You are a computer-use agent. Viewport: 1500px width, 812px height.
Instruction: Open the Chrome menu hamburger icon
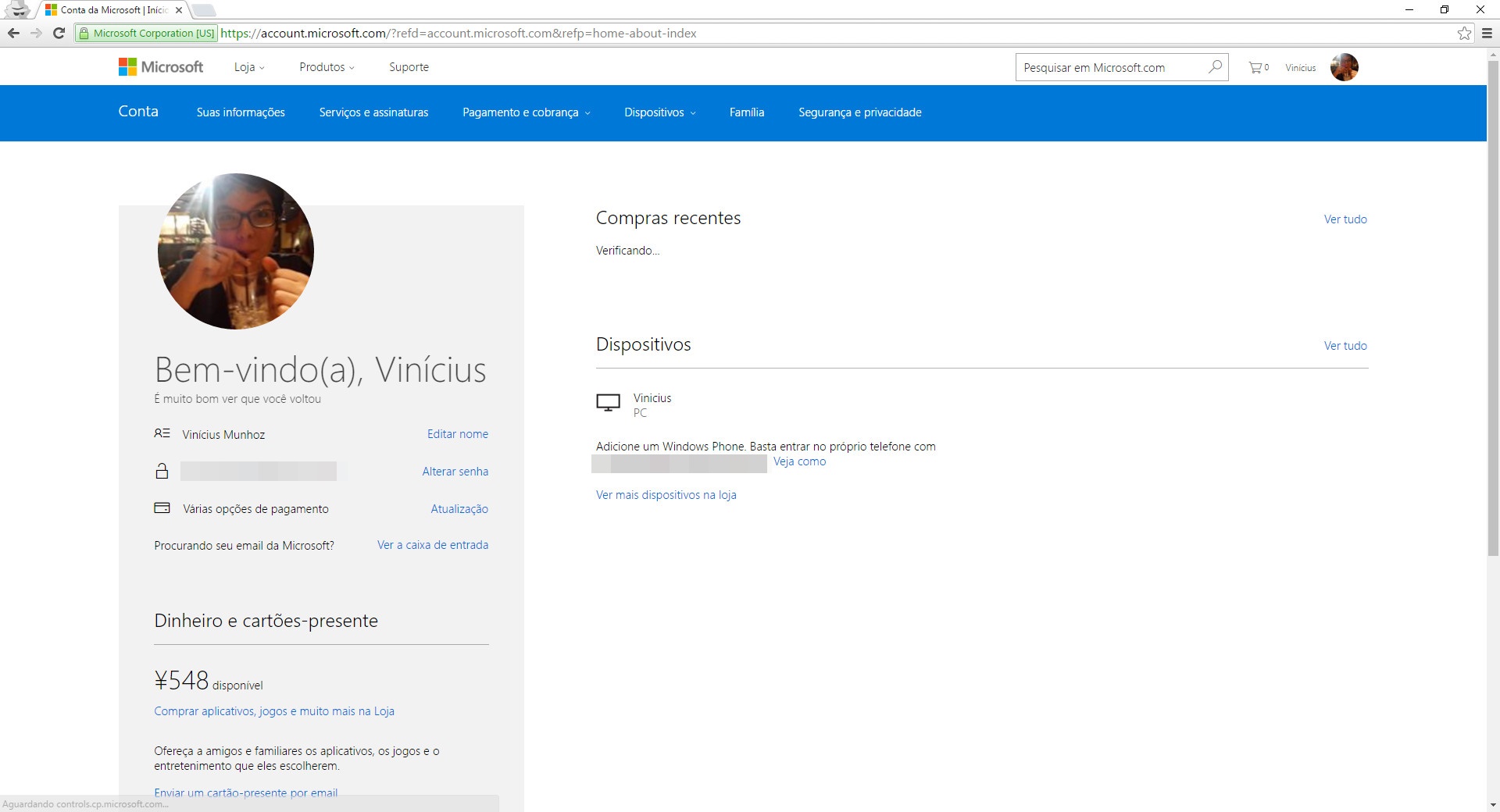point(1487,33)
